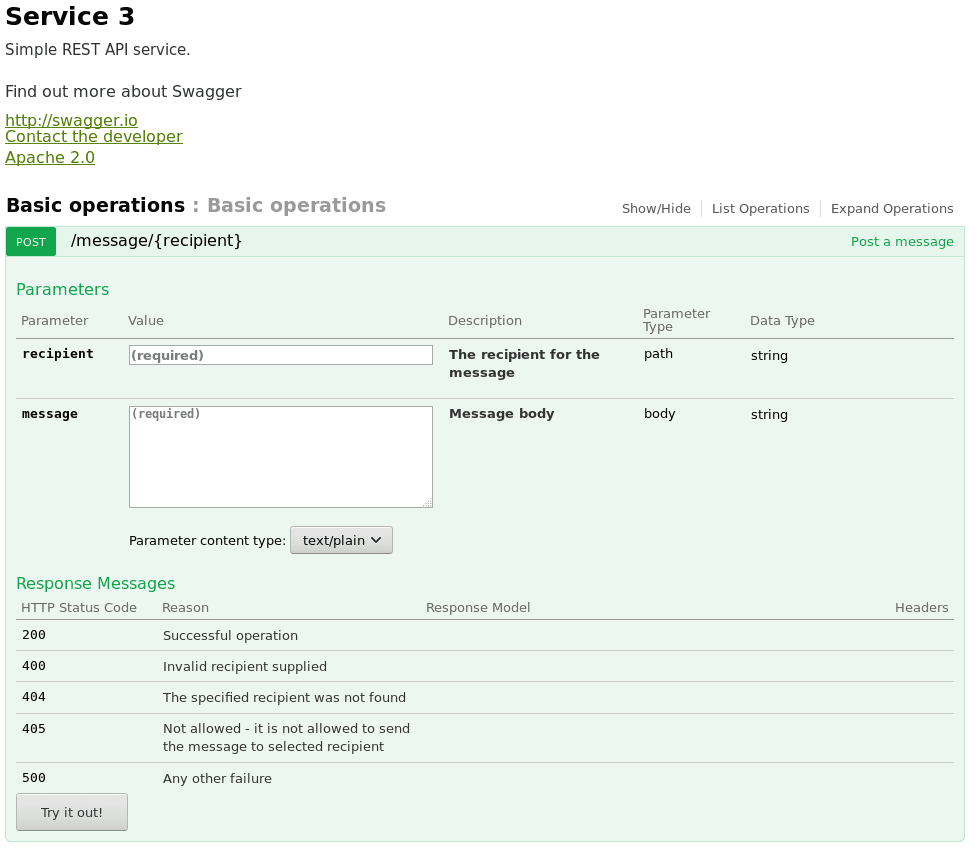Viewport: 975px width, 853px height.
Task: Click the Response Messages section heading
Action: [96, 584]
